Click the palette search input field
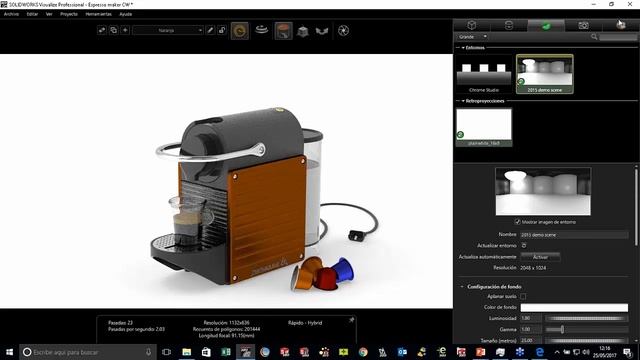 (618, 37)
